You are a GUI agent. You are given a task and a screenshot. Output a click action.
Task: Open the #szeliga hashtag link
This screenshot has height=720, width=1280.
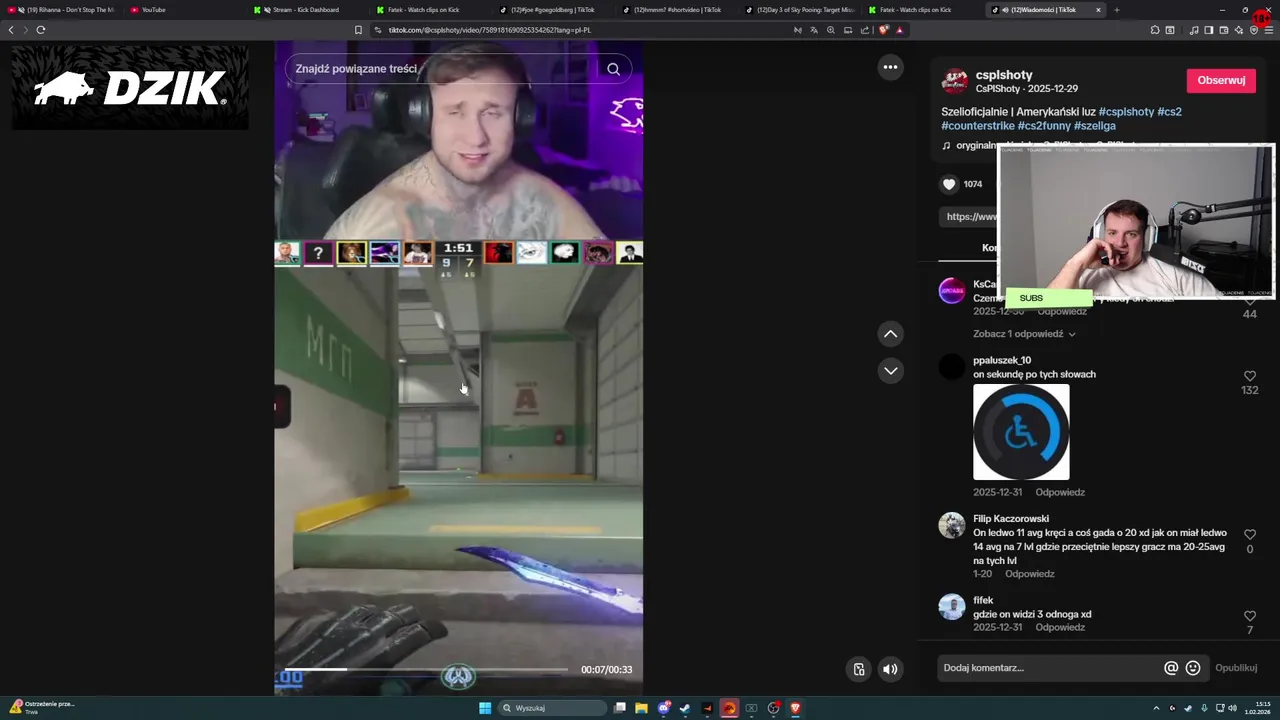click(x=1095, y=126)
